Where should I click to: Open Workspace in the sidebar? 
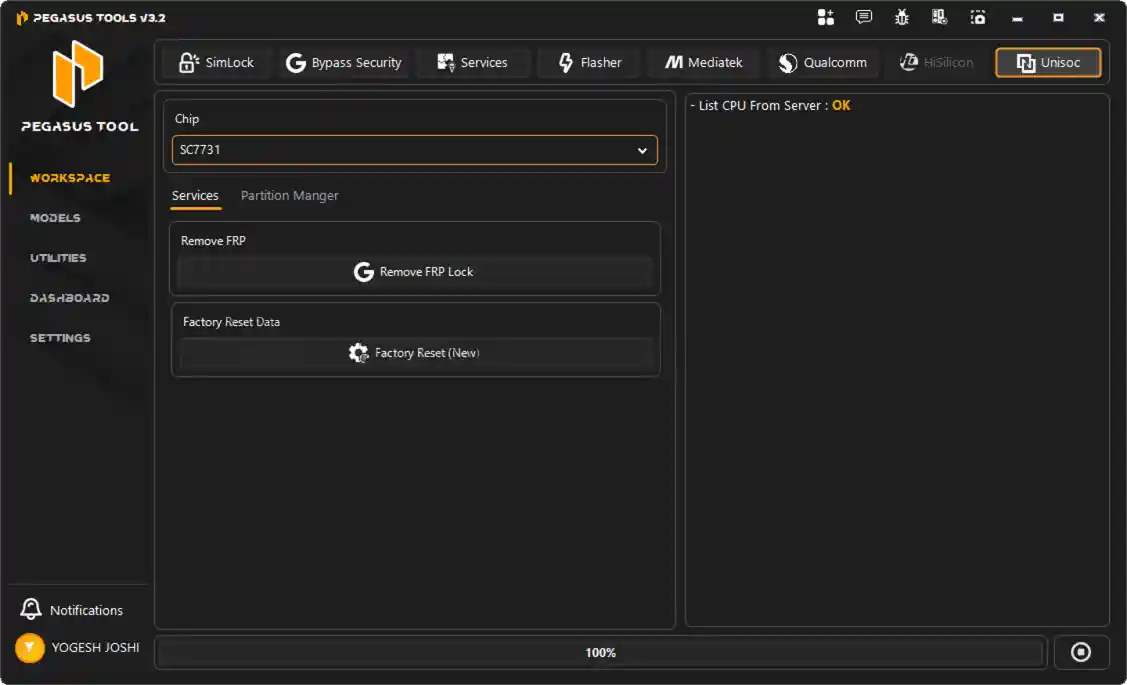70,178
